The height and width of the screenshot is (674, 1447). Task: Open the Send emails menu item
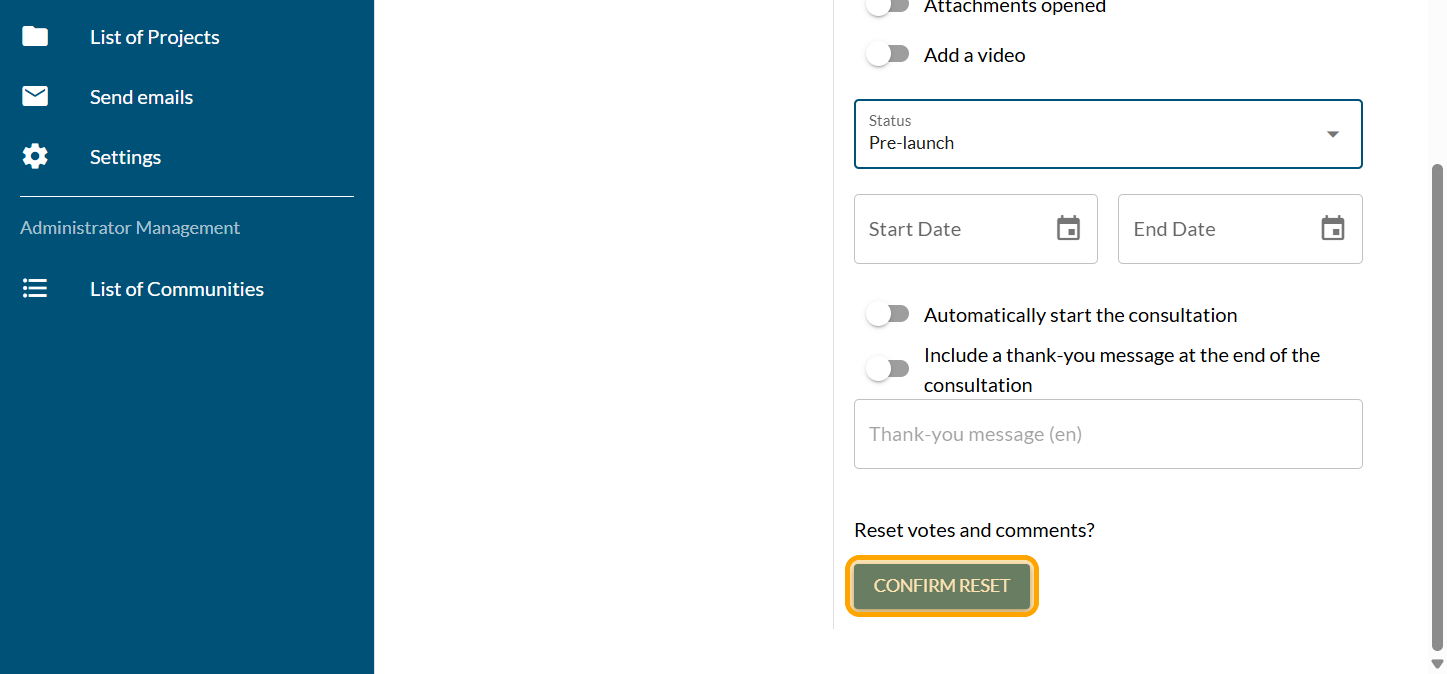[141, 97]
